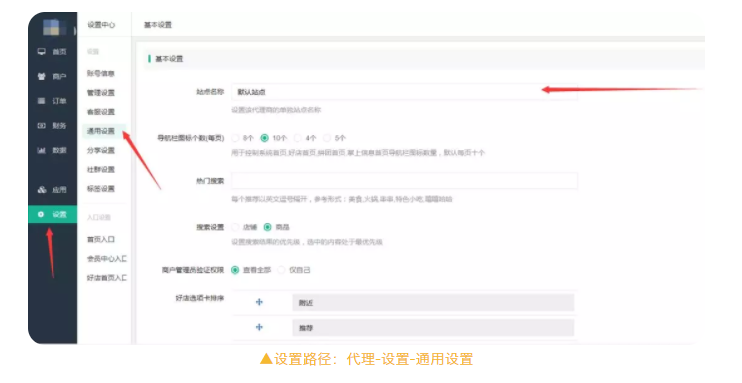Open 分享设置 in settings menu

tap(100, 150)
